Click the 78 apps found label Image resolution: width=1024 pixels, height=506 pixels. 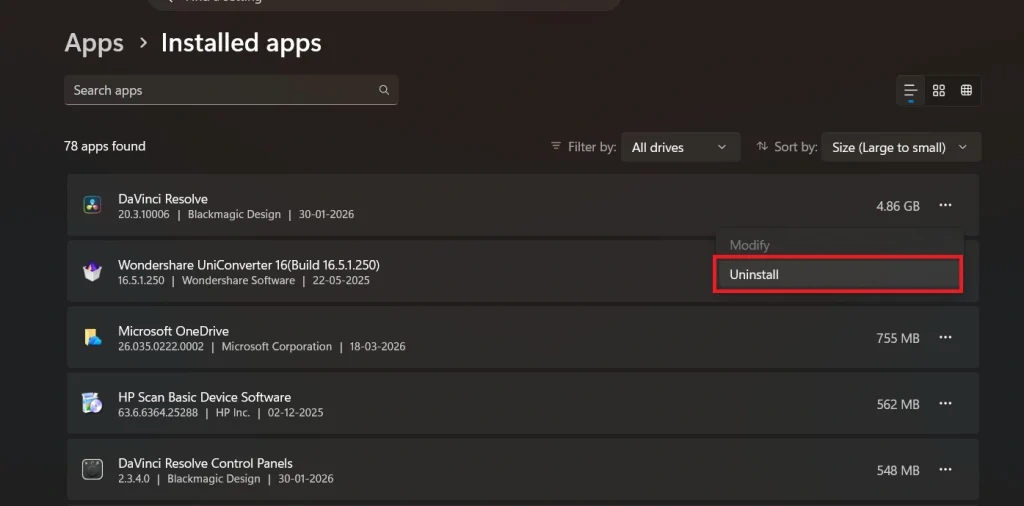click(x=104, y=146)
